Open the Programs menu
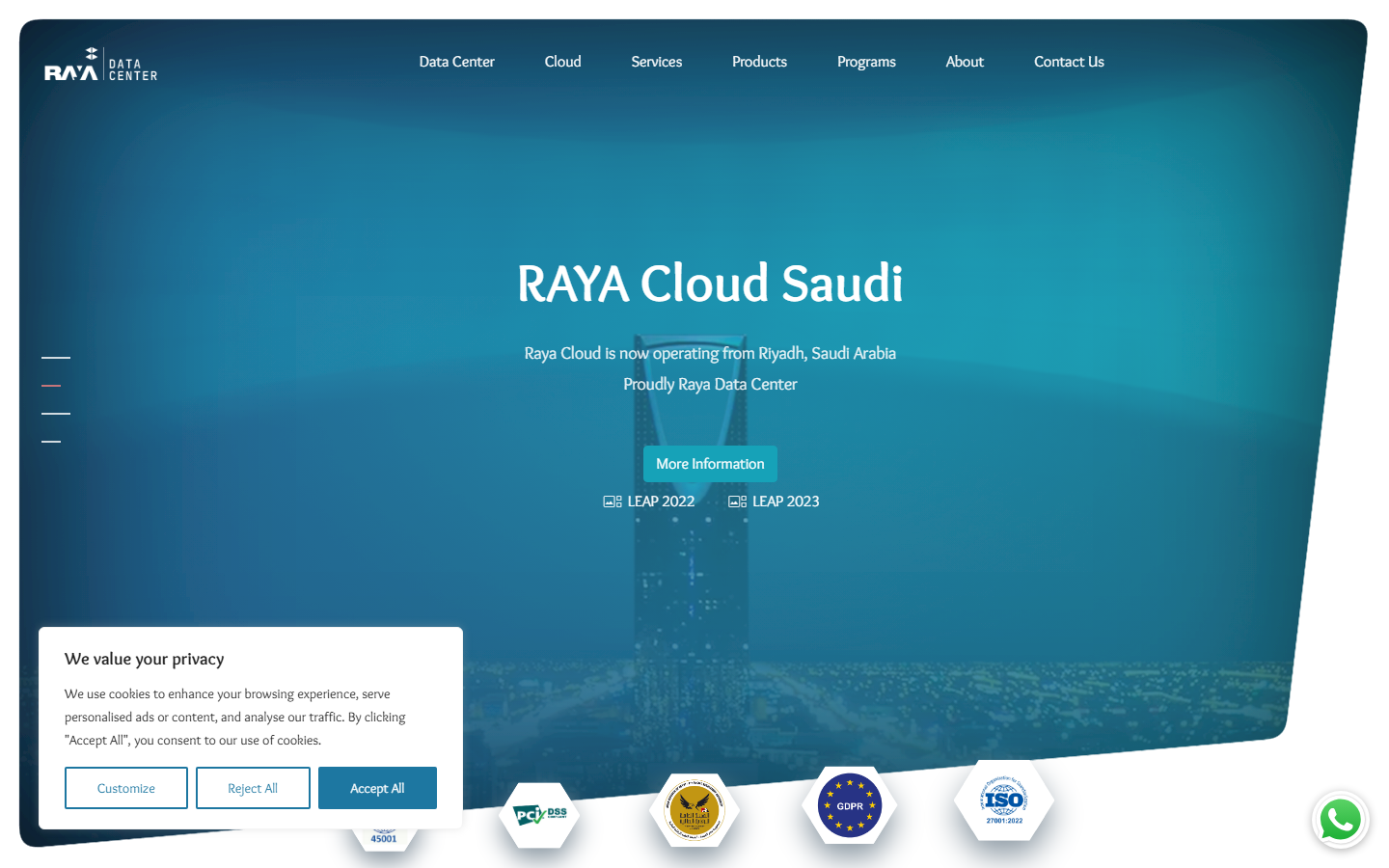Screen dimensions: 1389x868 tap(866, 62)
